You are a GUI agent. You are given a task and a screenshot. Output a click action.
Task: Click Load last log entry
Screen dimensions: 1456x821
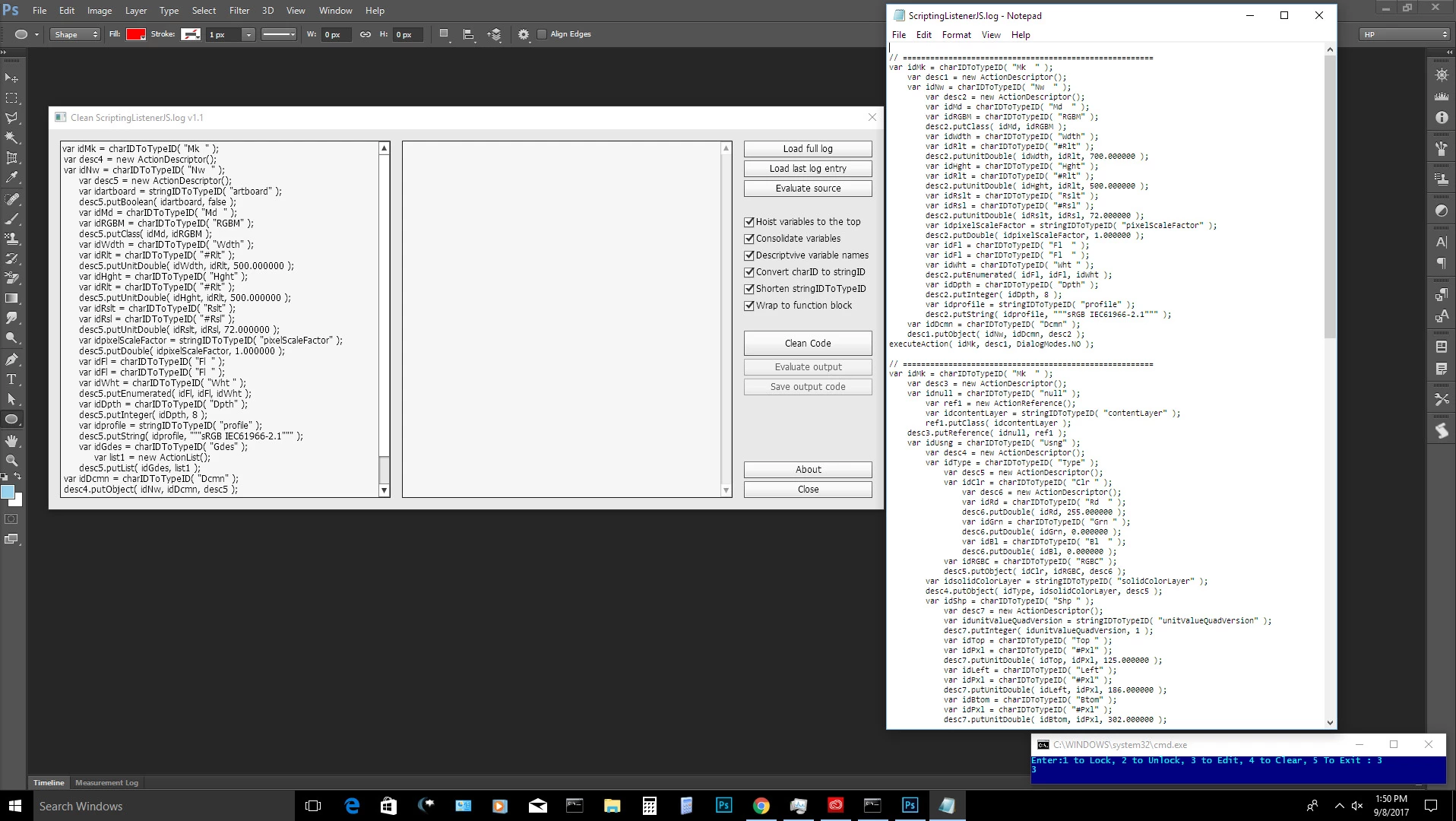click(x=808, y=169)
